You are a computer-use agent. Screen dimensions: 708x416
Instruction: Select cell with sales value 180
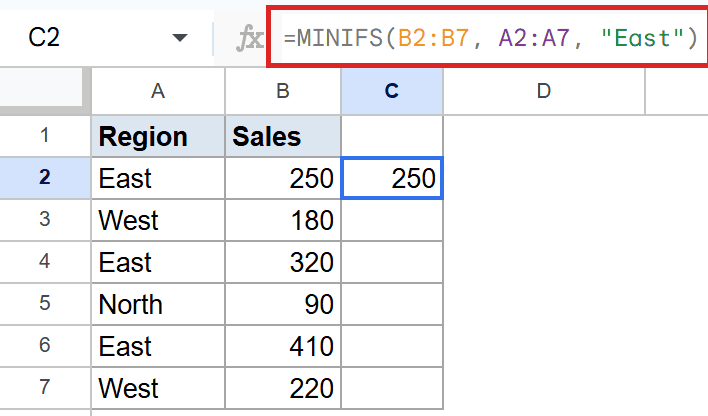coord(283,220)
